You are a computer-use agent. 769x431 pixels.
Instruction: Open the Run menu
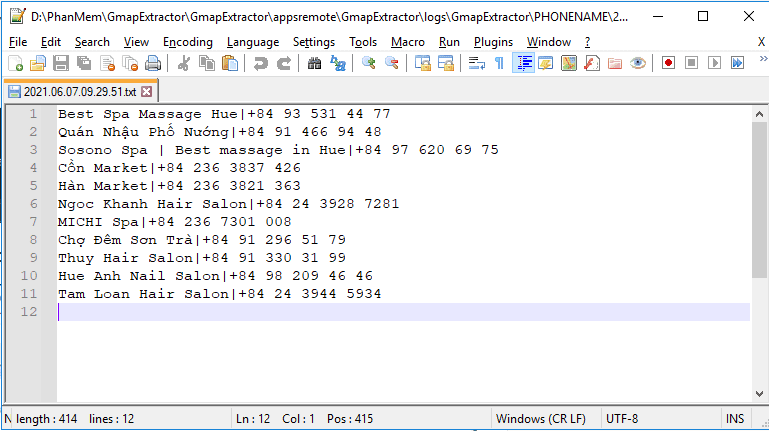point(449,42)
